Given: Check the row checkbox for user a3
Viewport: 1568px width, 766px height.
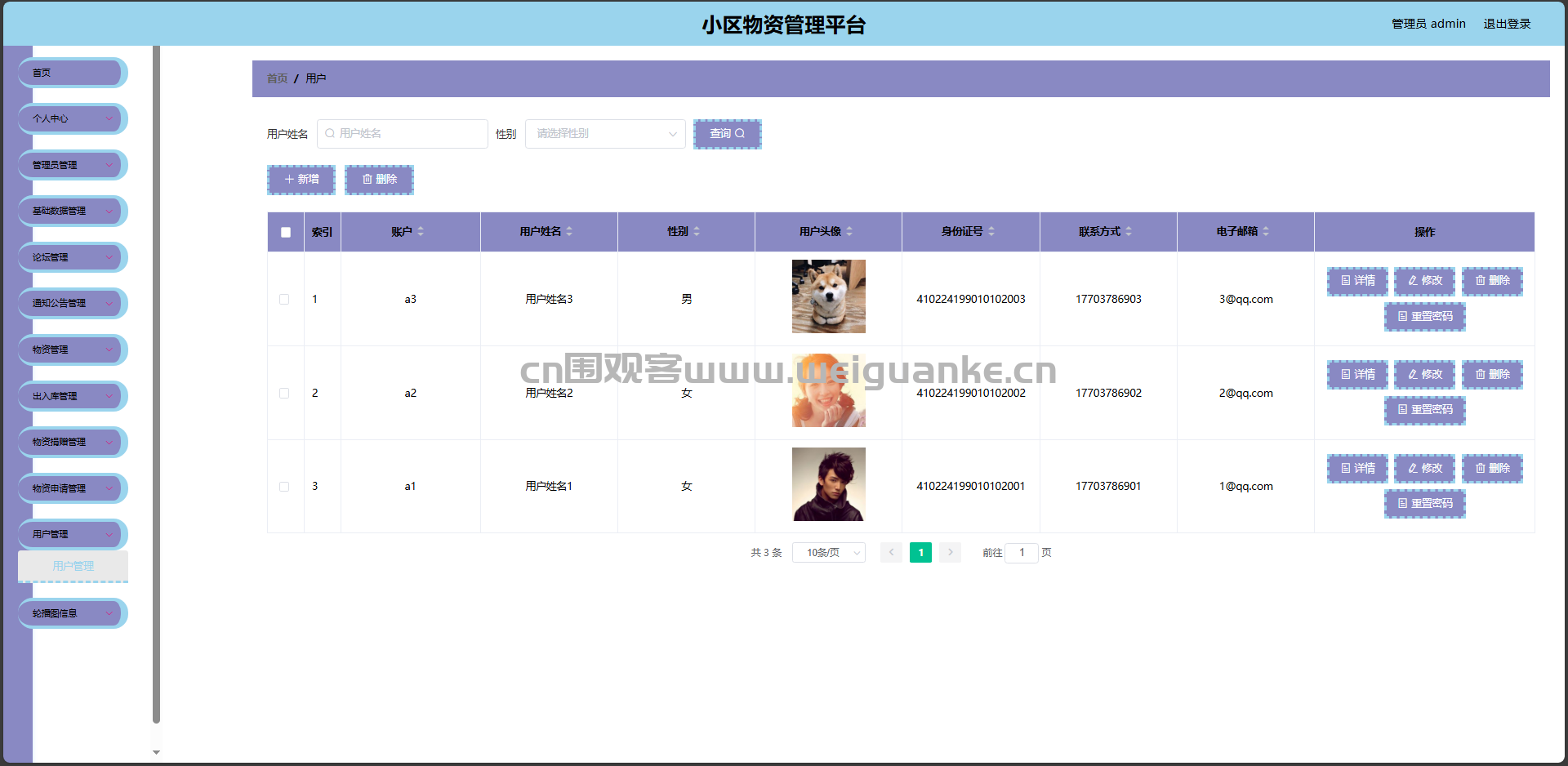Looking at the screenshot, I should coord(284,300).
